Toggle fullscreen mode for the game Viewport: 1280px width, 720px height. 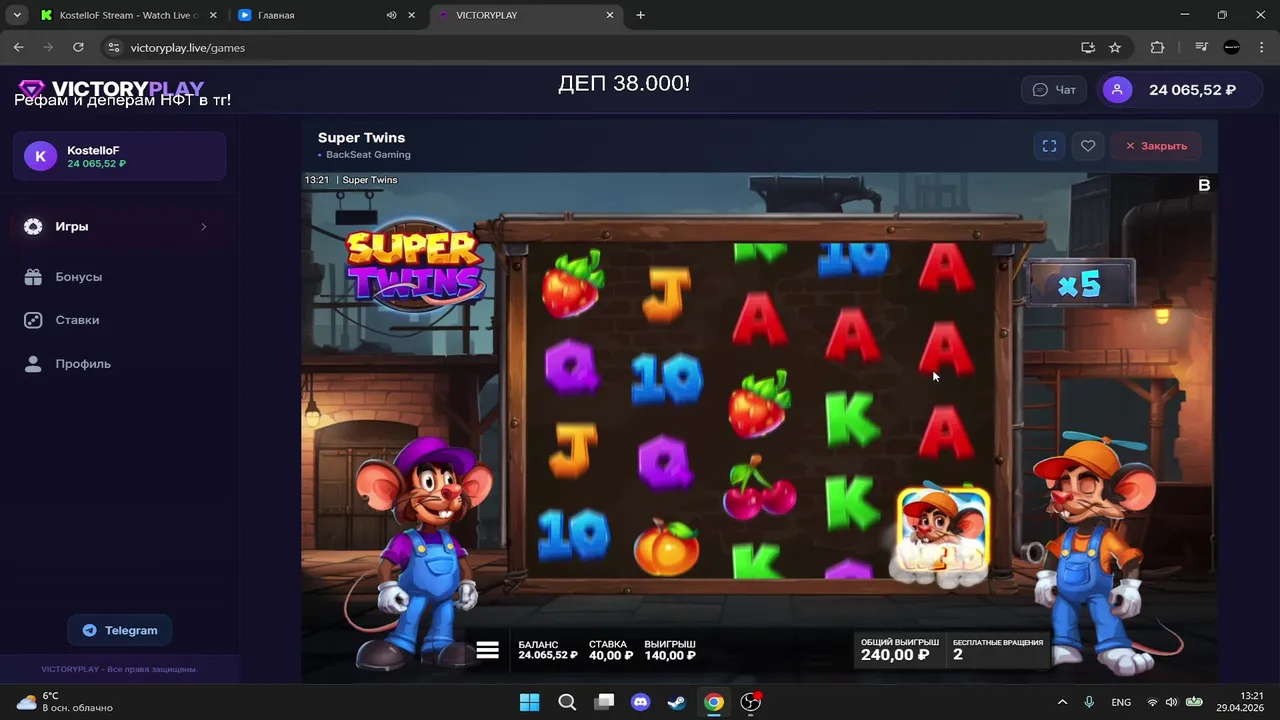(1049, 146)
